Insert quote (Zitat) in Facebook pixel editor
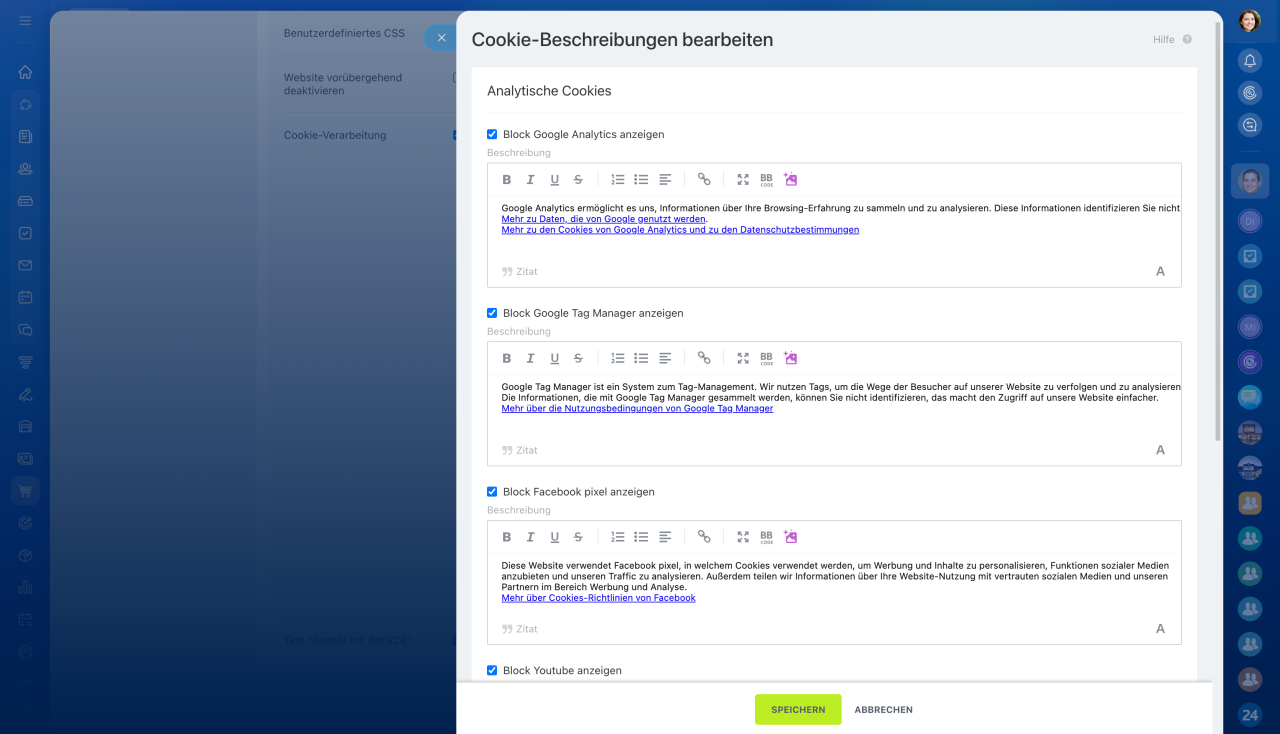Screen dimensions: 1280x734 pos(520,629)
